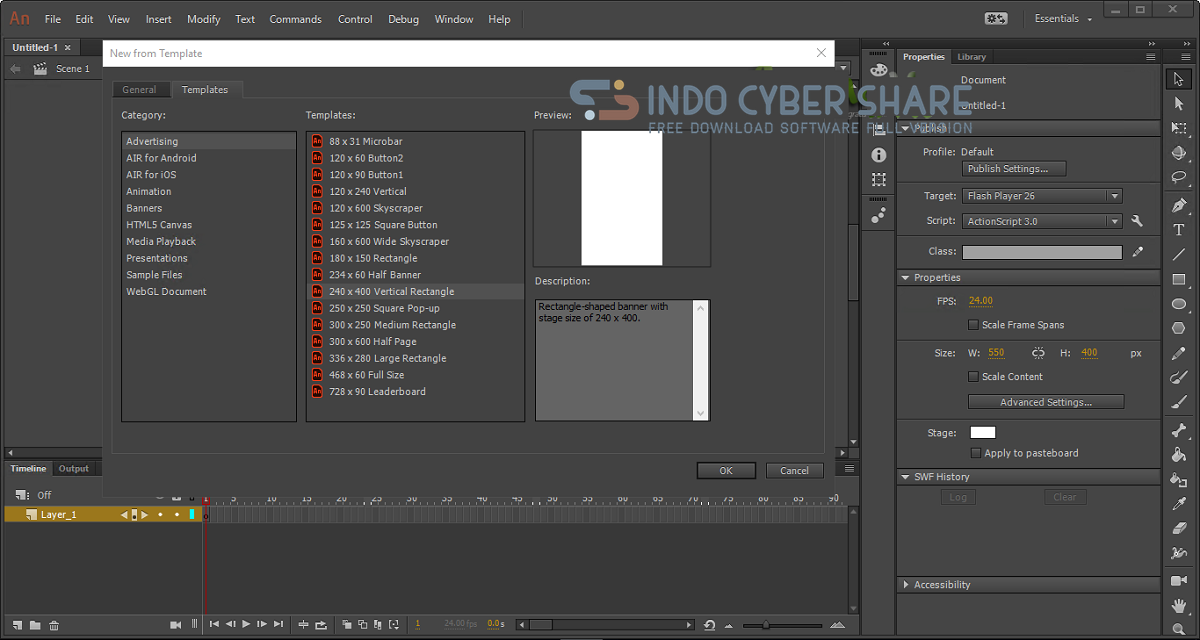Select the Camera tool in tools panel
The width and height of the screenshot is (1200, 640).
(x=1179, y=581)
